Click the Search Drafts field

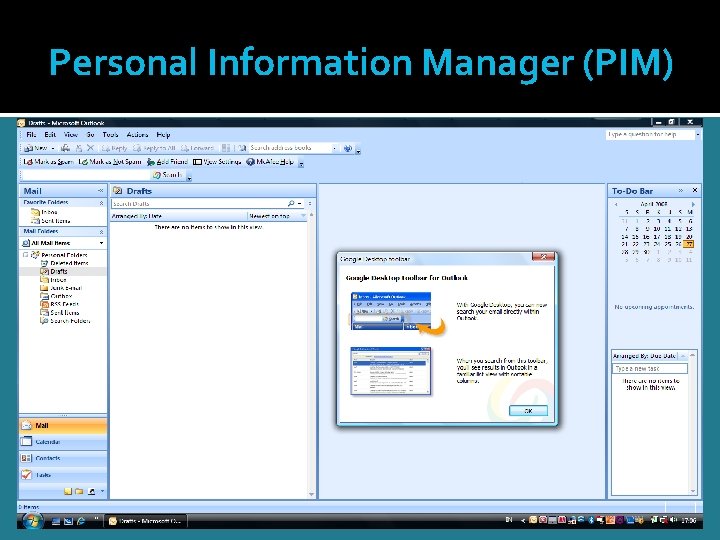(199, 203)
